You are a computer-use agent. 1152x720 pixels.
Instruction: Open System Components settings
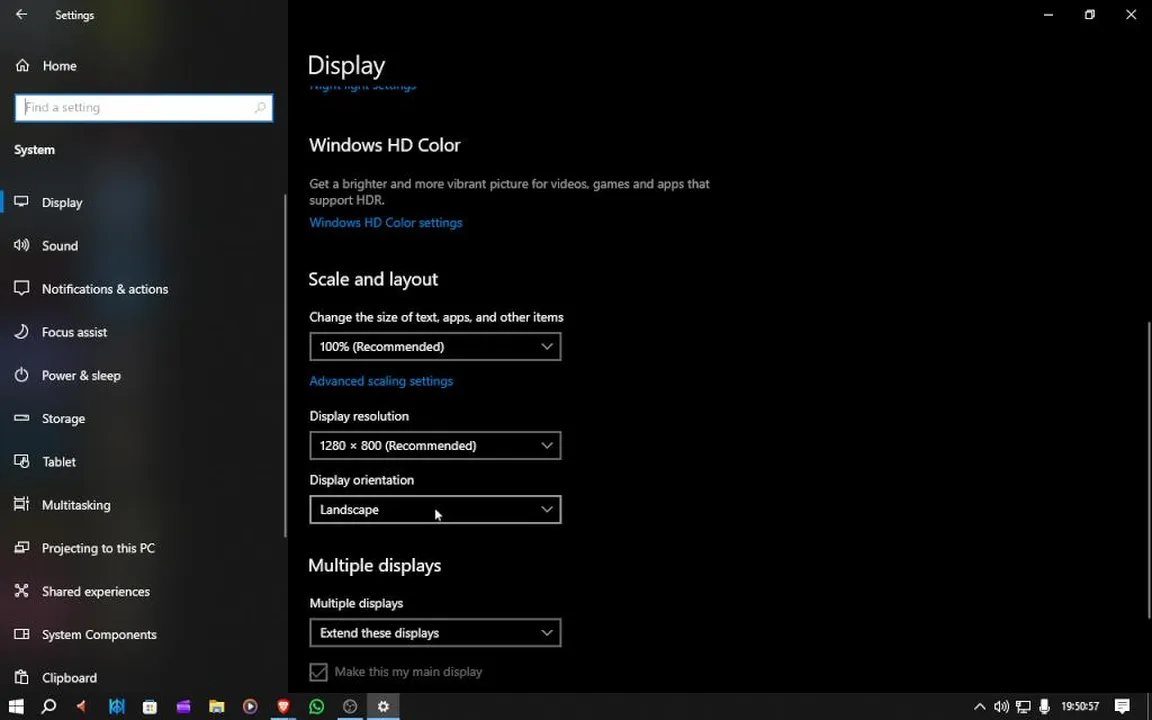click(143, 635)
